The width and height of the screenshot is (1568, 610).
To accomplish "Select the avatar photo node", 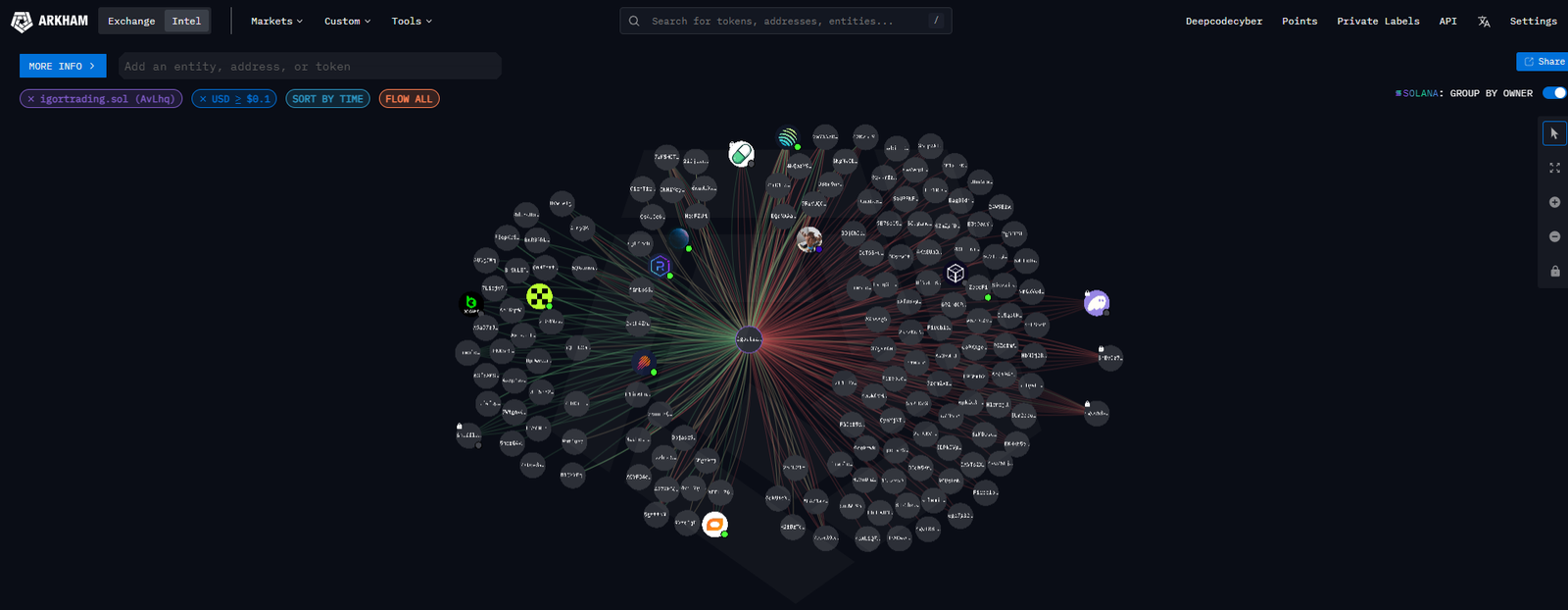I will pos(808,239).
